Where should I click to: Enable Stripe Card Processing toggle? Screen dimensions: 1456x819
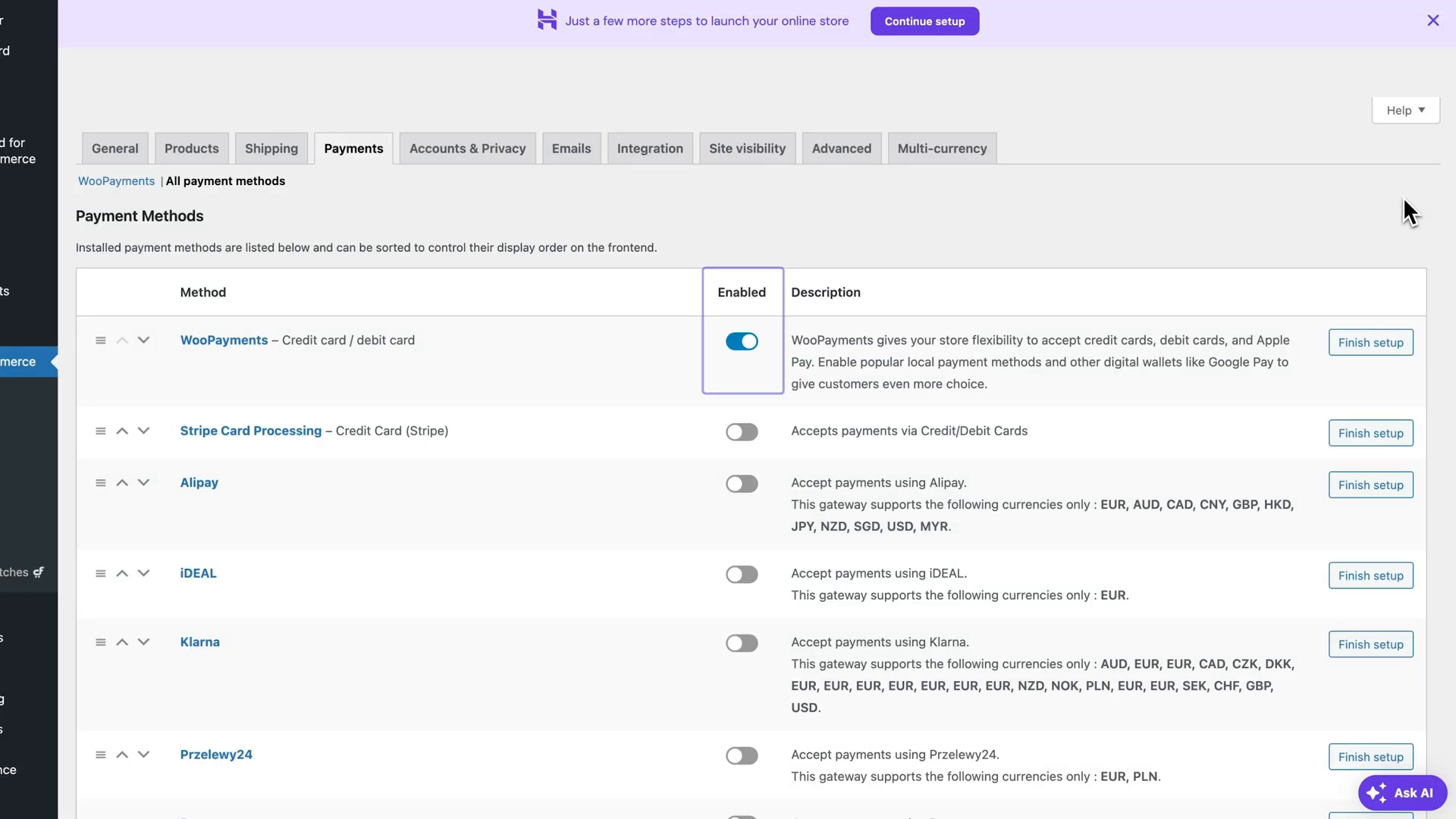click(742, 431)
